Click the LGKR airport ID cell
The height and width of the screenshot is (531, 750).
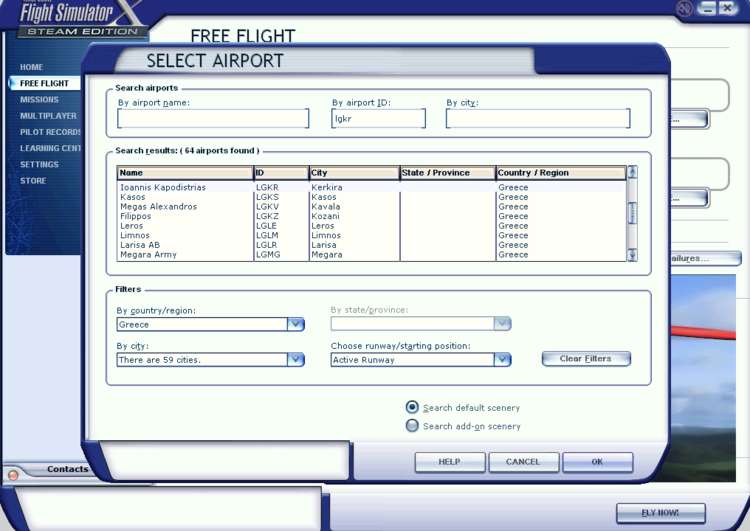(x=267, y=188)
